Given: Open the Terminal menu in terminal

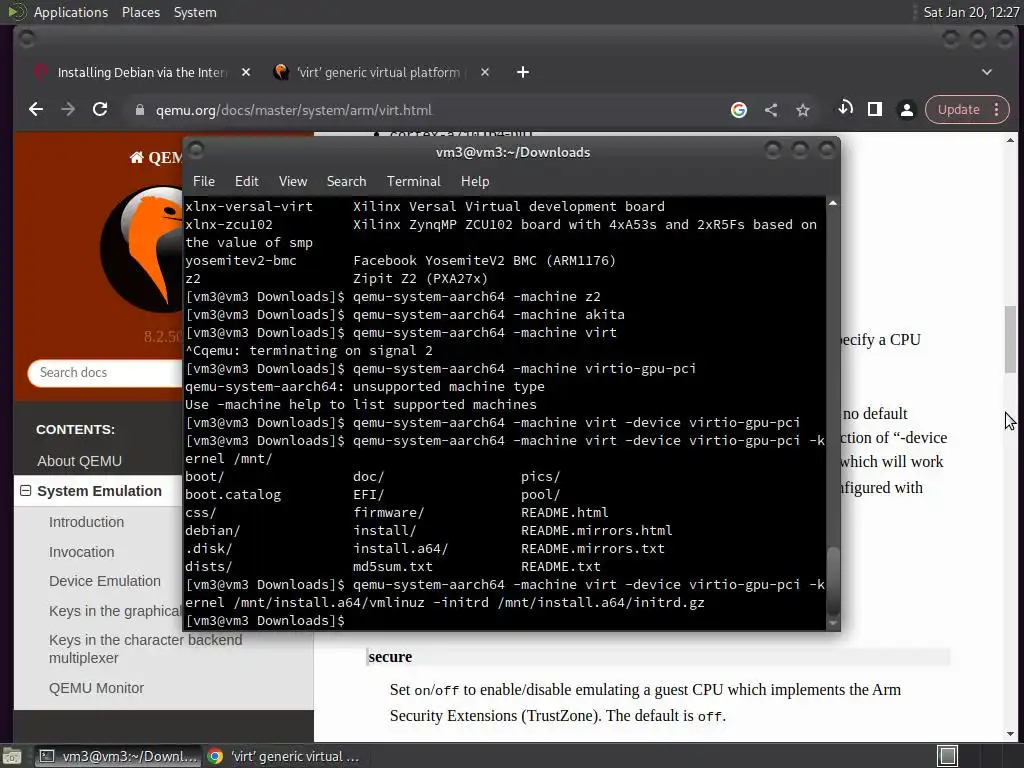Looking at the screenshot, I should (413, 182).
